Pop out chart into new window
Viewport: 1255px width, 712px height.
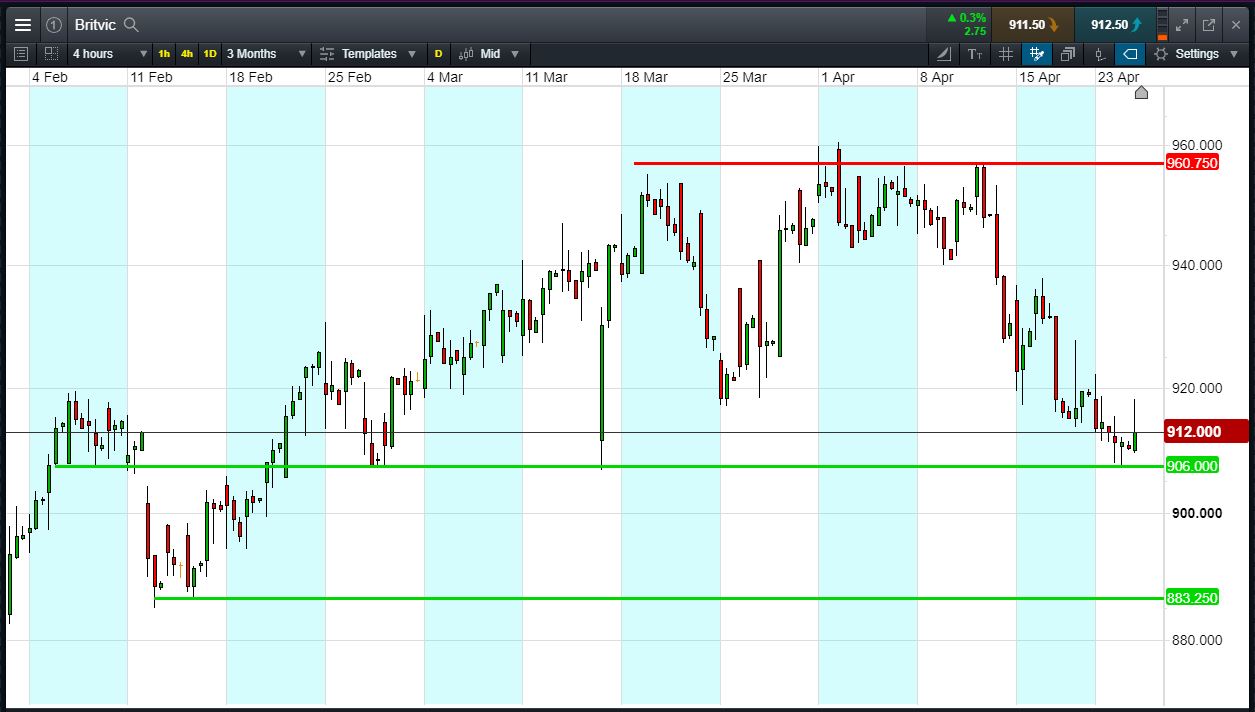coord(1208,25)
